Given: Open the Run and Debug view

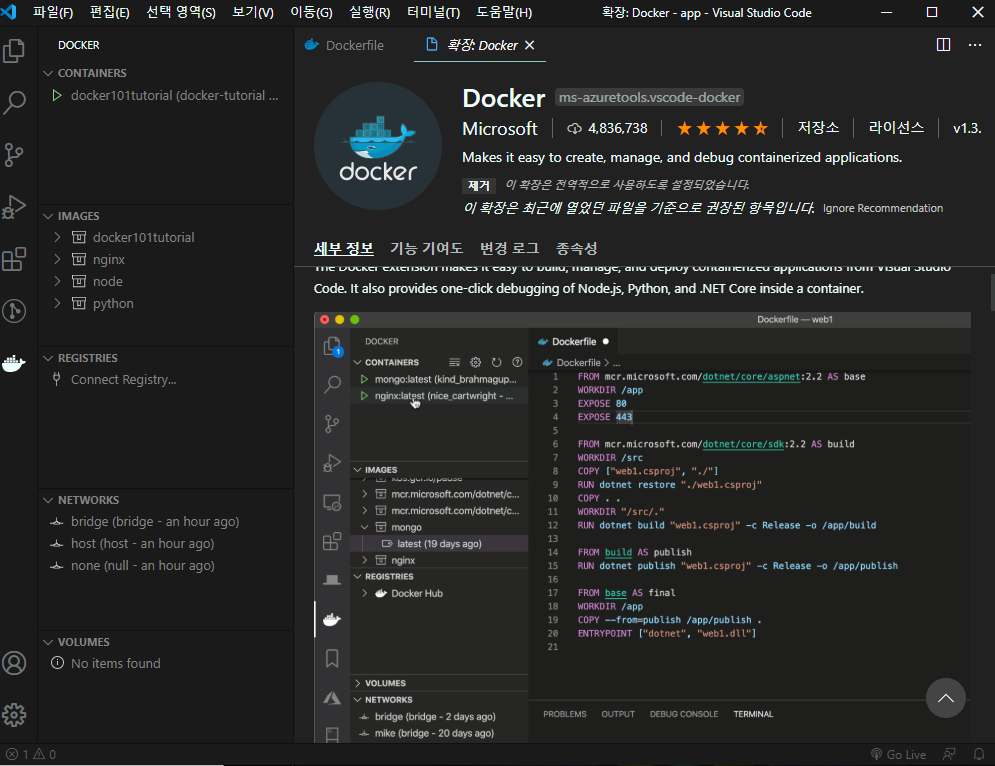Looking at the screenshot, I should click(14, 206).
